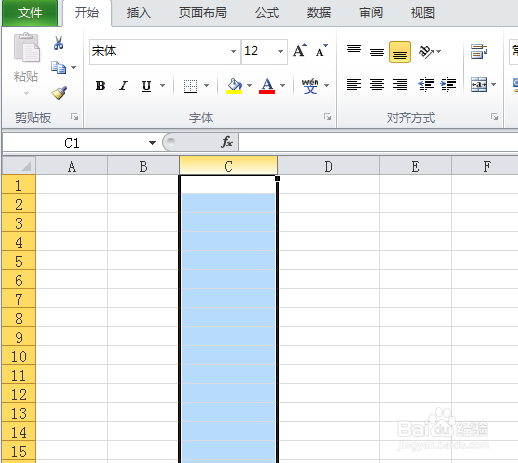
Task: Switch to the 公式 Formulas tab
Action: pyautogui.click(x=267, y=13)
